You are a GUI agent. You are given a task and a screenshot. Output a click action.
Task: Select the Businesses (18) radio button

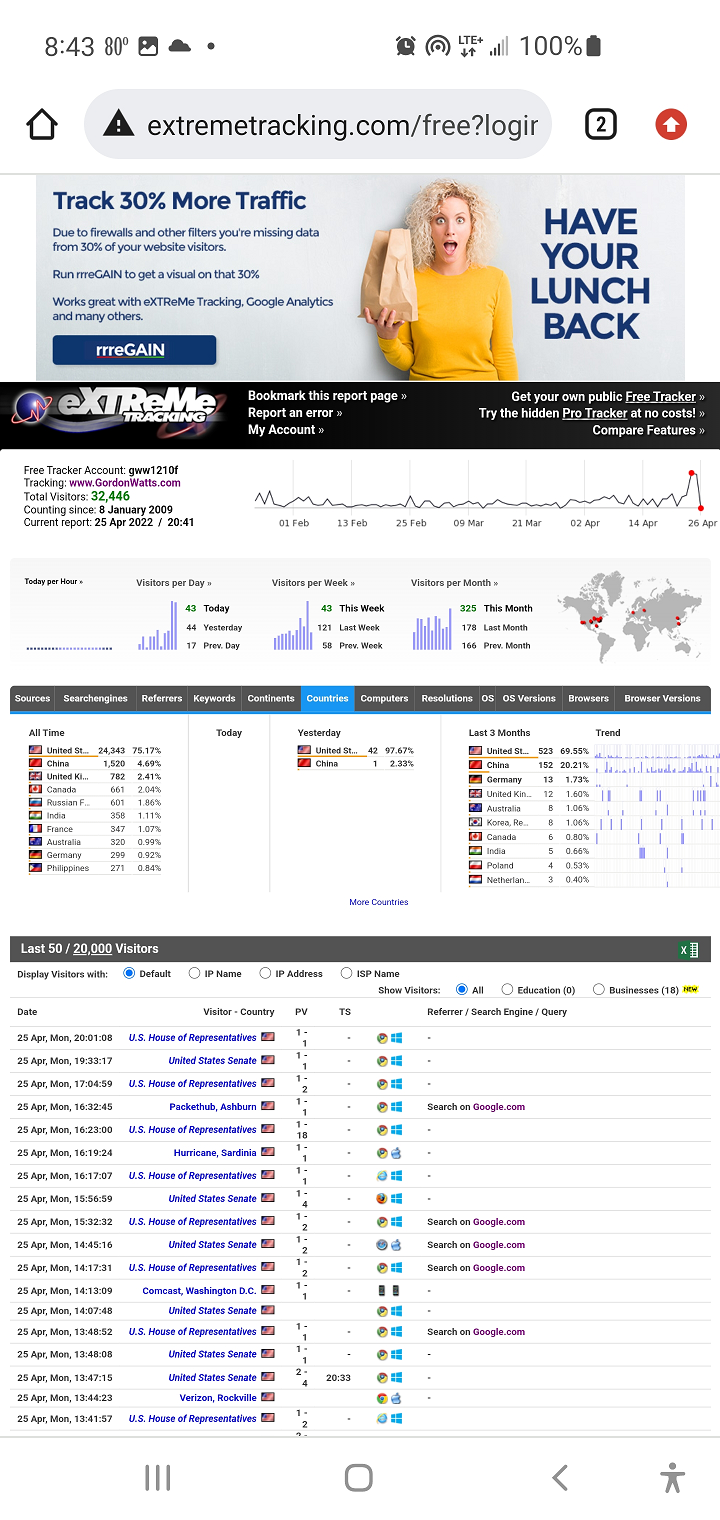pyautogui.click(x=598, y=989)
